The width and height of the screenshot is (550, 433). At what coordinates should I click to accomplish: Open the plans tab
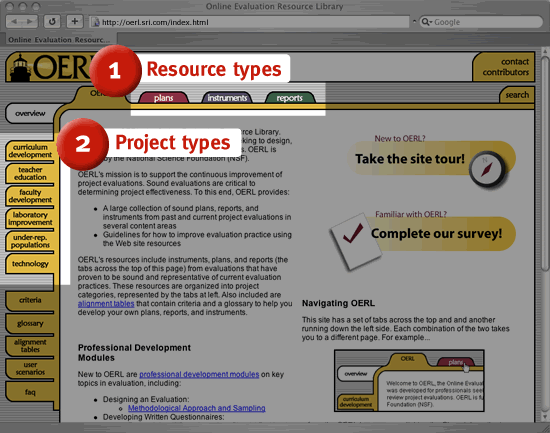163,98
